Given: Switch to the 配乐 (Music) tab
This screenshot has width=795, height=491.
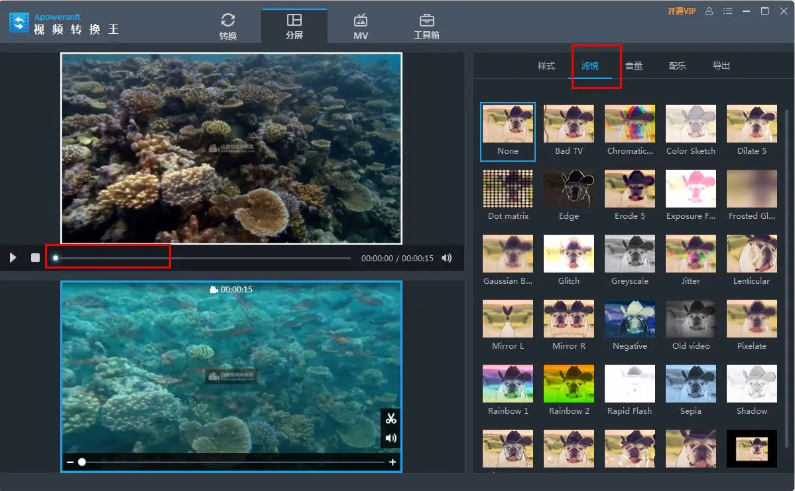Looking at the screenshot, I should (677, 66).
